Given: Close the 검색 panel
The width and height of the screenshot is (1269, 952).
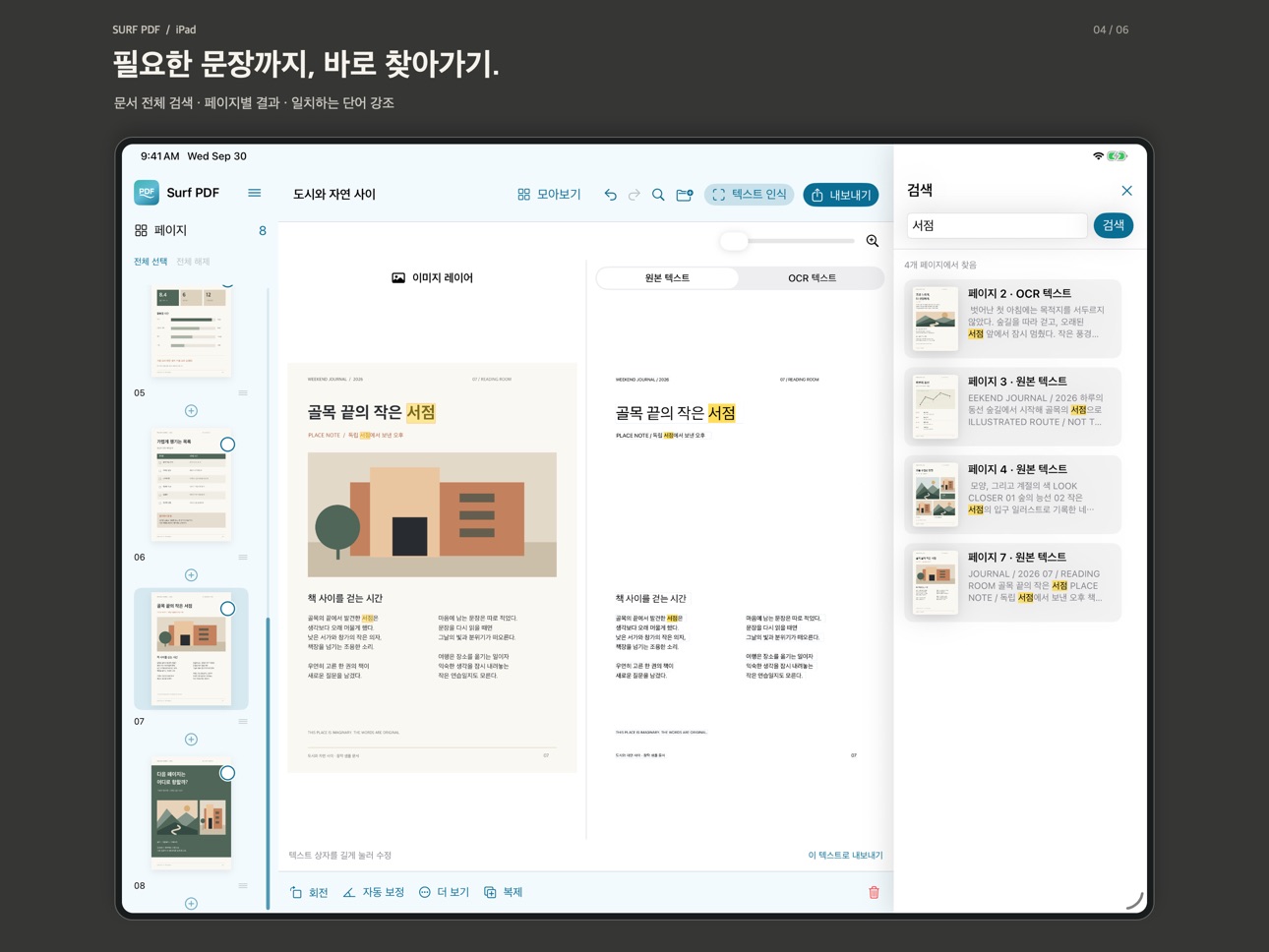Looking at the screenshot, I should pos(1126,191).
